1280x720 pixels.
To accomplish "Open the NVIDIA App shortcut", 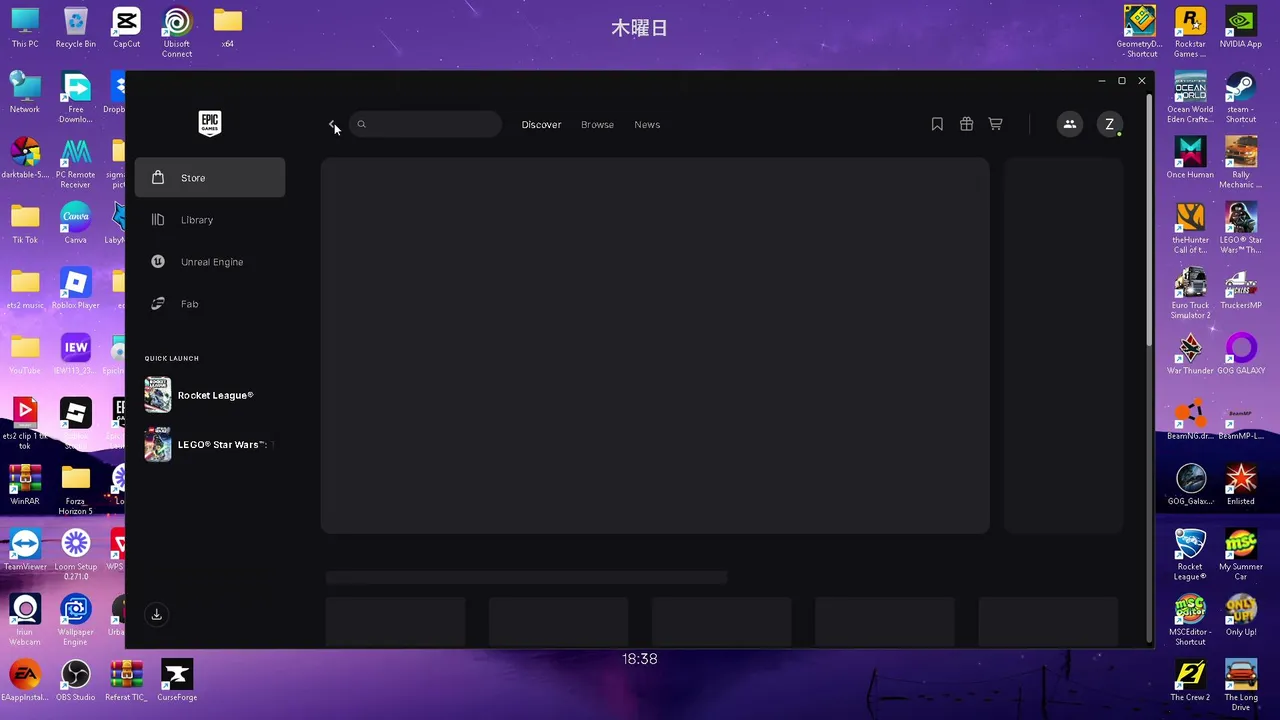I will 1241,28.
